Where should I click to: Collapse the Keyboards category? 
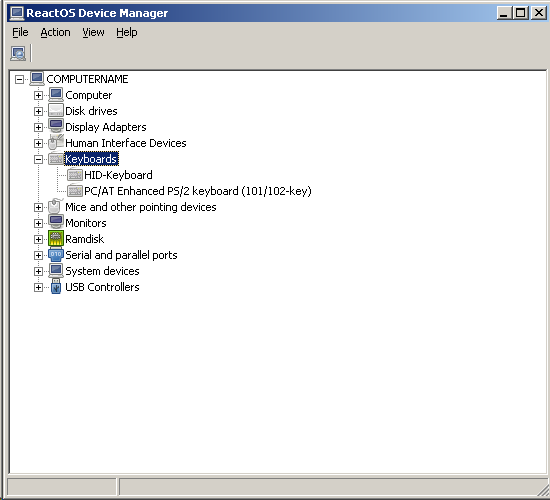tap(39, 159)
